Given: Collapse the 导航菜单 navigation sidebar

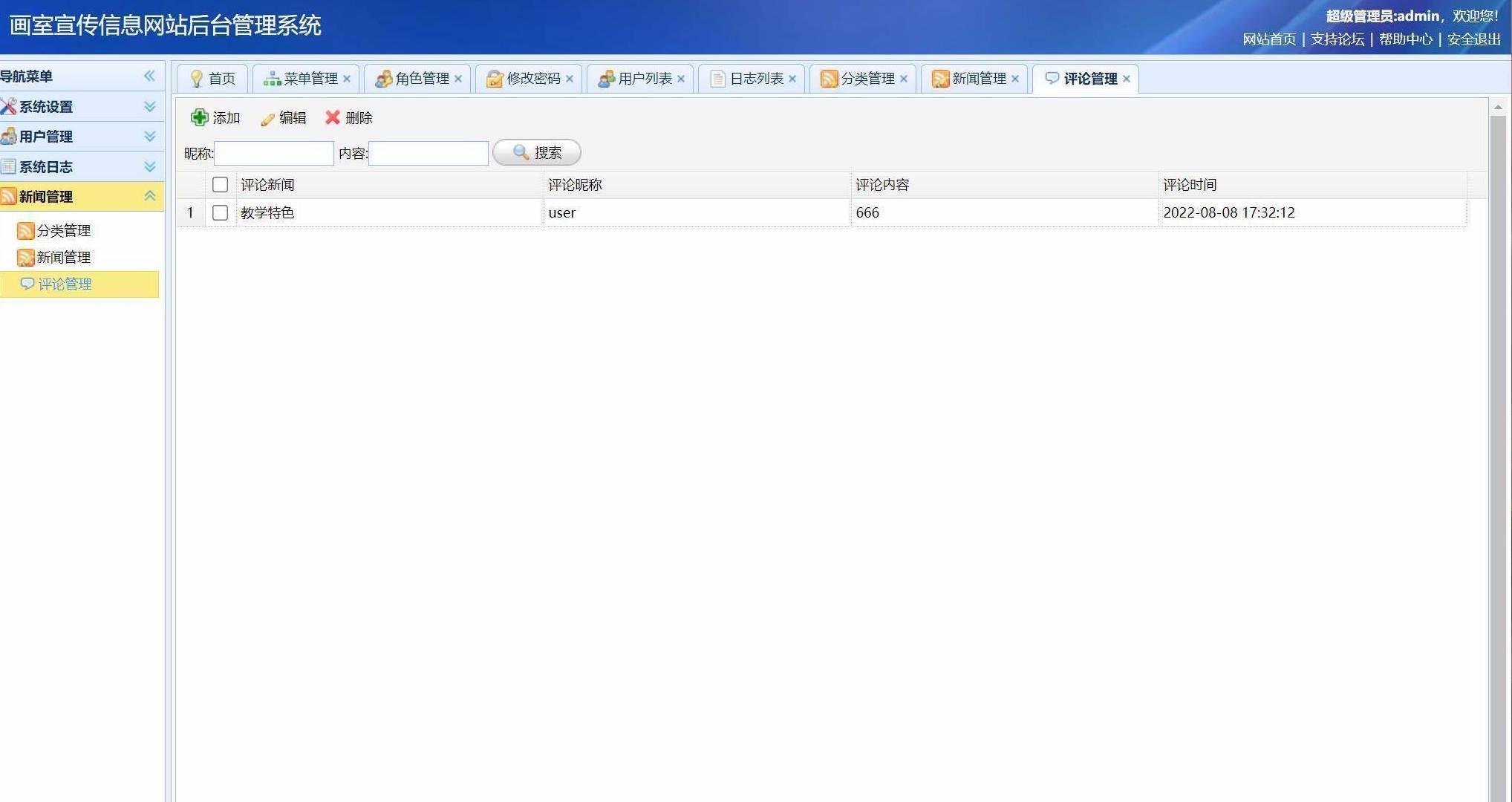Looking at the screenshot, I should point(149,76).
